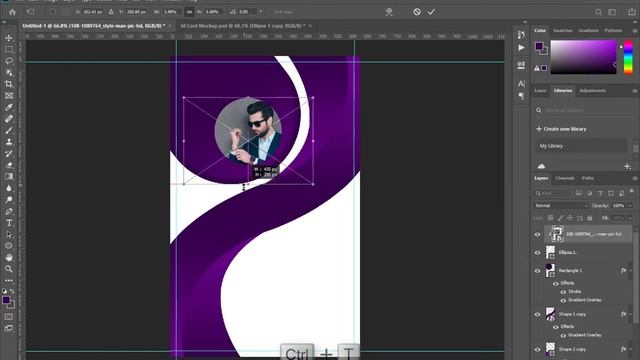Commit the transform with the checkmark
This screenshot has width=640, height=360.
tap(431, 12)
